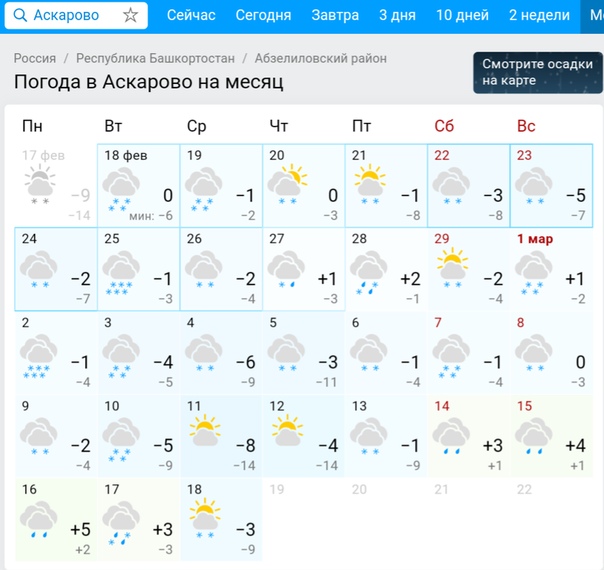Click the Россия breadcrumb link
604x570 pixels.
[35, 59]
